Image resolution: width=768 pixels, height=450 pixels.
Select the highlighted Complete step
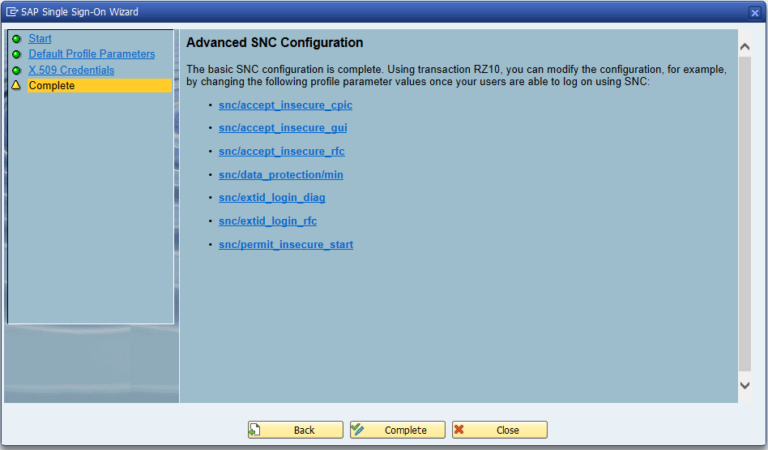click(99, 85)
